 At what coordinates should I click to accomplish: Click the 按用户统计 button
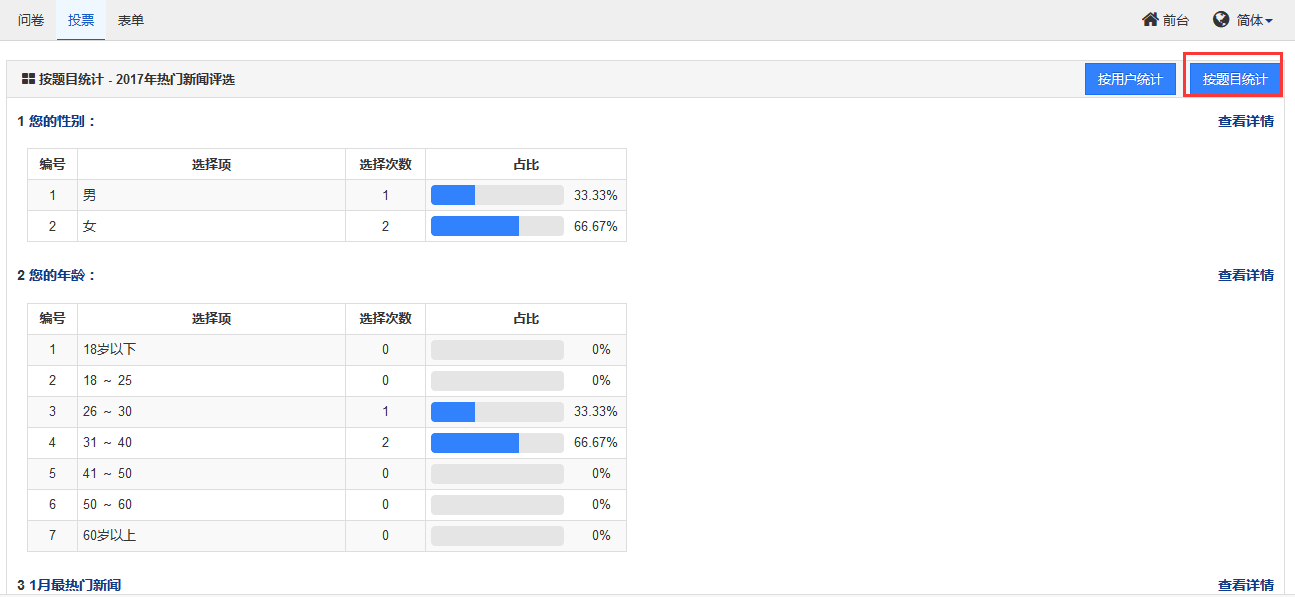point(1130,79)
